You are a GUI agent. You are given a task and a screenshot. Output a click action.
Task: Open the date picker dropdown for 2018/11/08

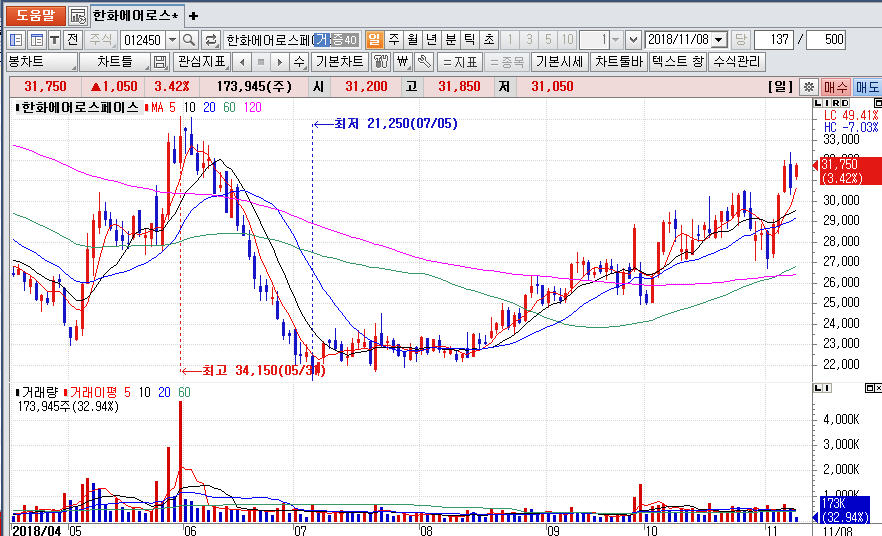point(720,40)
